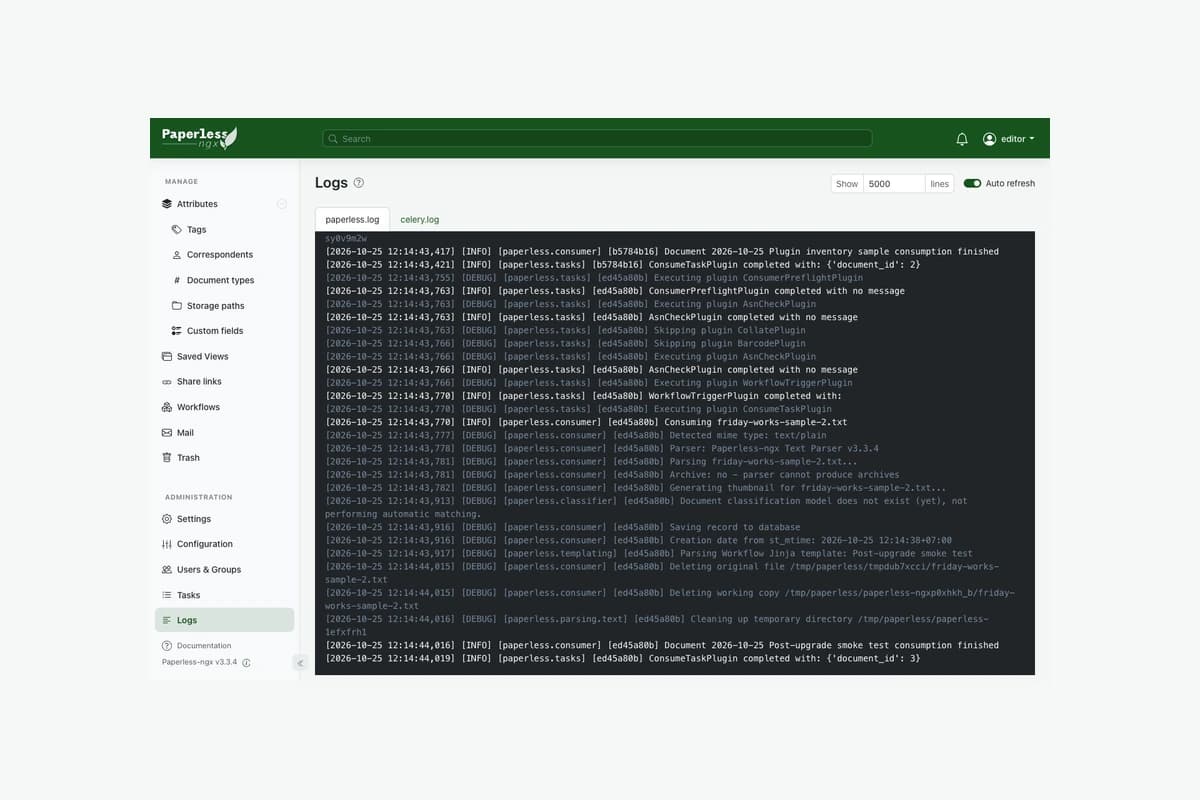Image resolution: width=1200 pixels, height=800 pixels.
Task: Open the Tags attribute page
Action: pos(196,229)
